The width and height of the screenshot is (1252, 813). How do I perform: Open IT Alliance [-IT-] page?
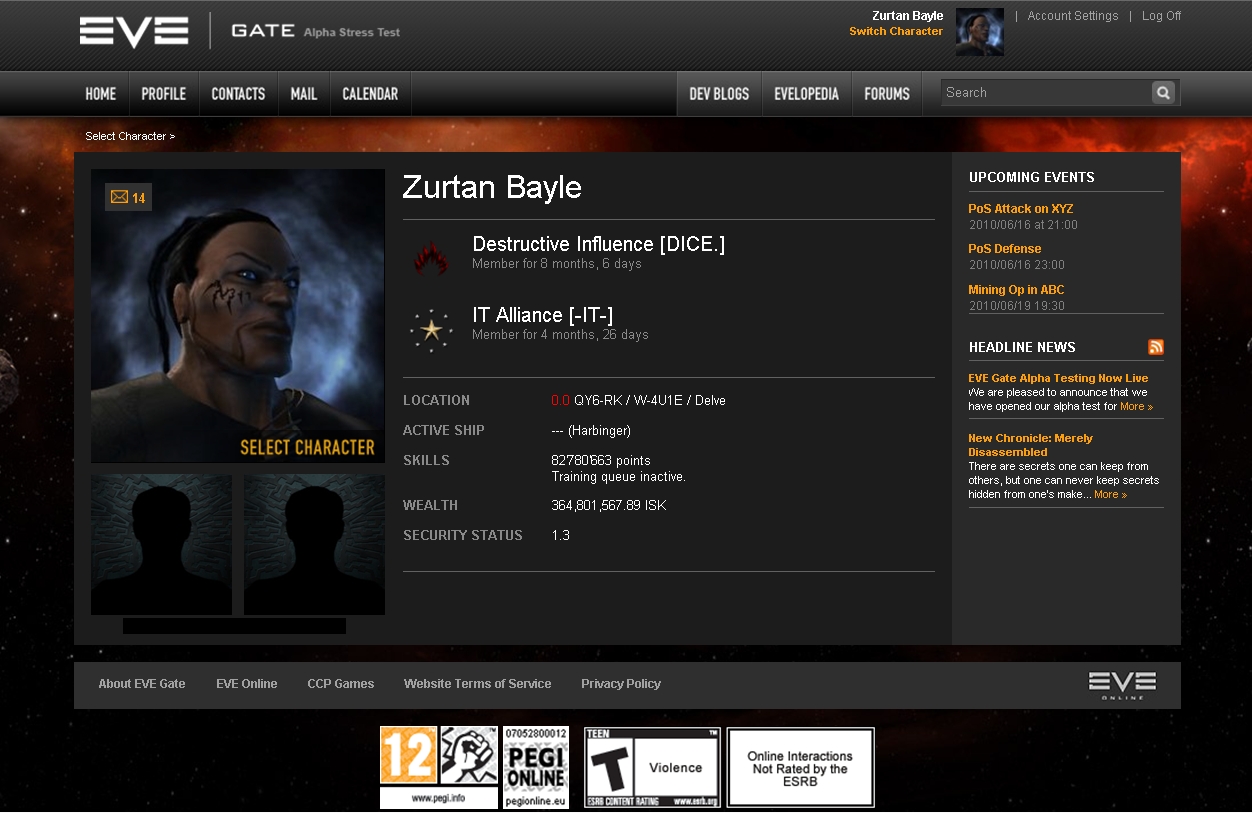542,315
